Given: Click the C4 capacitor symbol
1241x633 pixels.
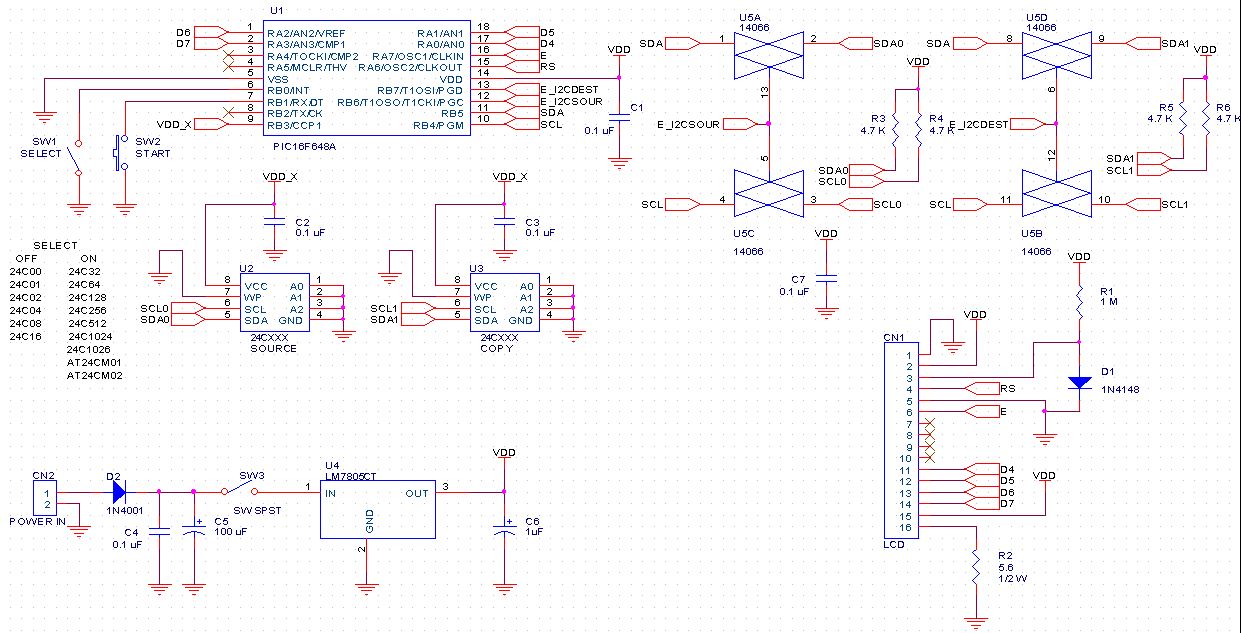Looking at the screenshot, I should tap(158, 532).
